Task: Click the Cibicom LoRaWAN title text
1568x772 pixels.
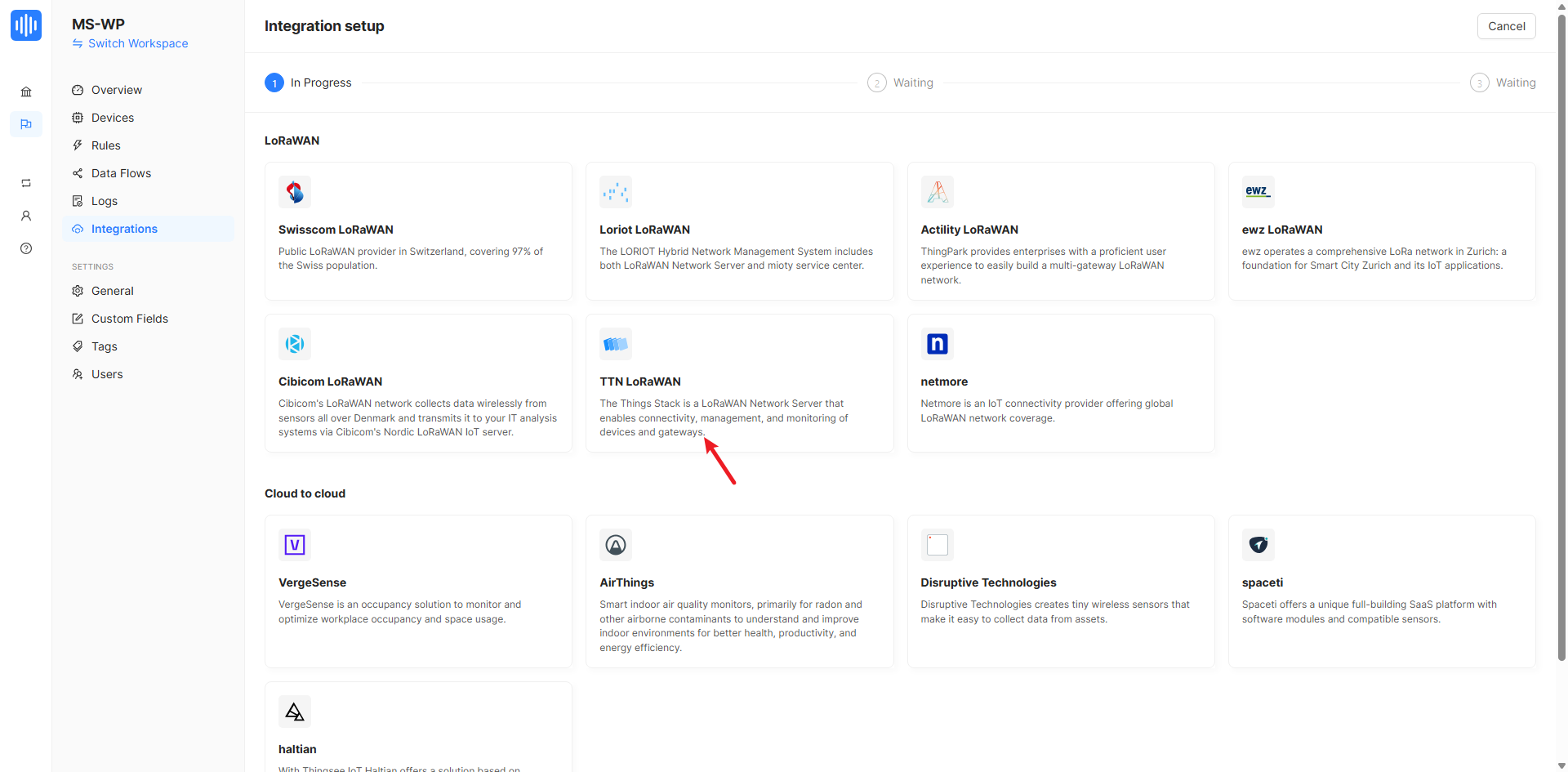Action: pos(330,382)
